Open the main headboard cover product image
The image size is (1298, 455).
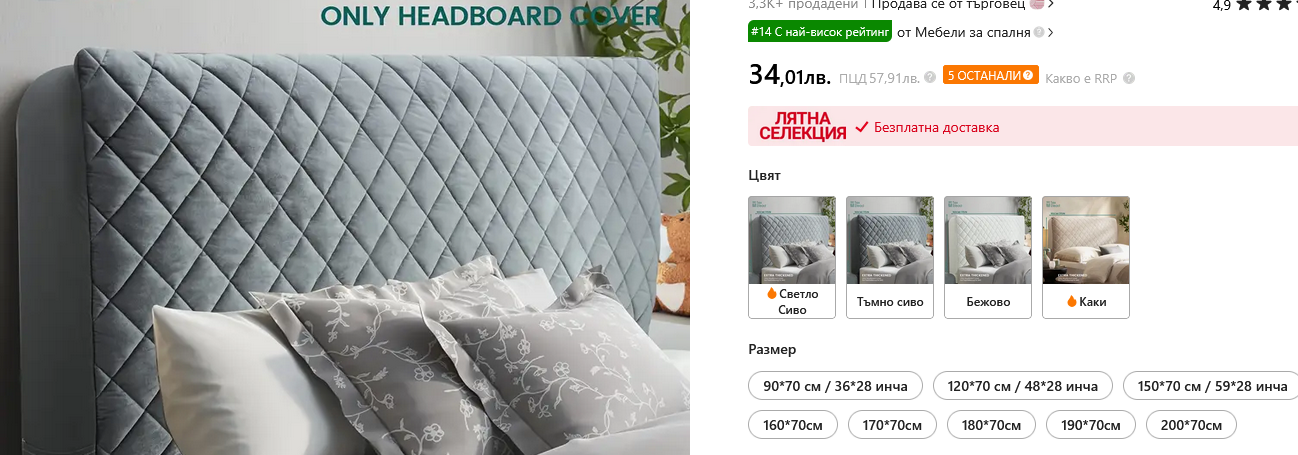pos(345,228)
